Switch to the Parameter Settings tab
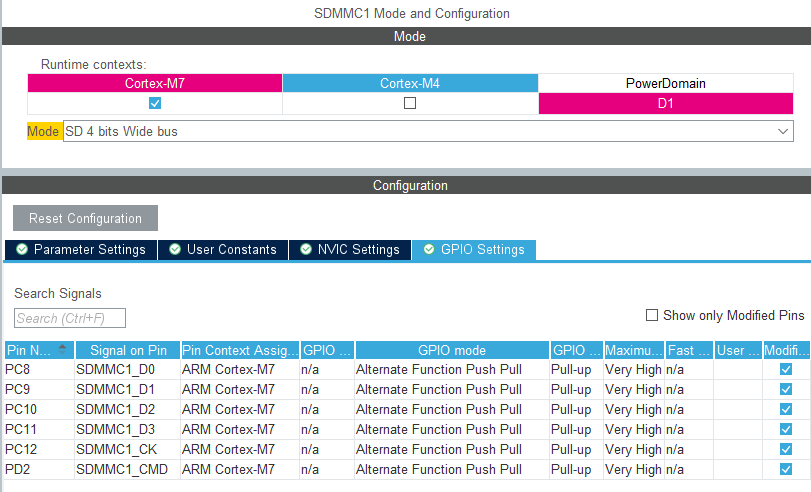 click(x=81, y=249)
